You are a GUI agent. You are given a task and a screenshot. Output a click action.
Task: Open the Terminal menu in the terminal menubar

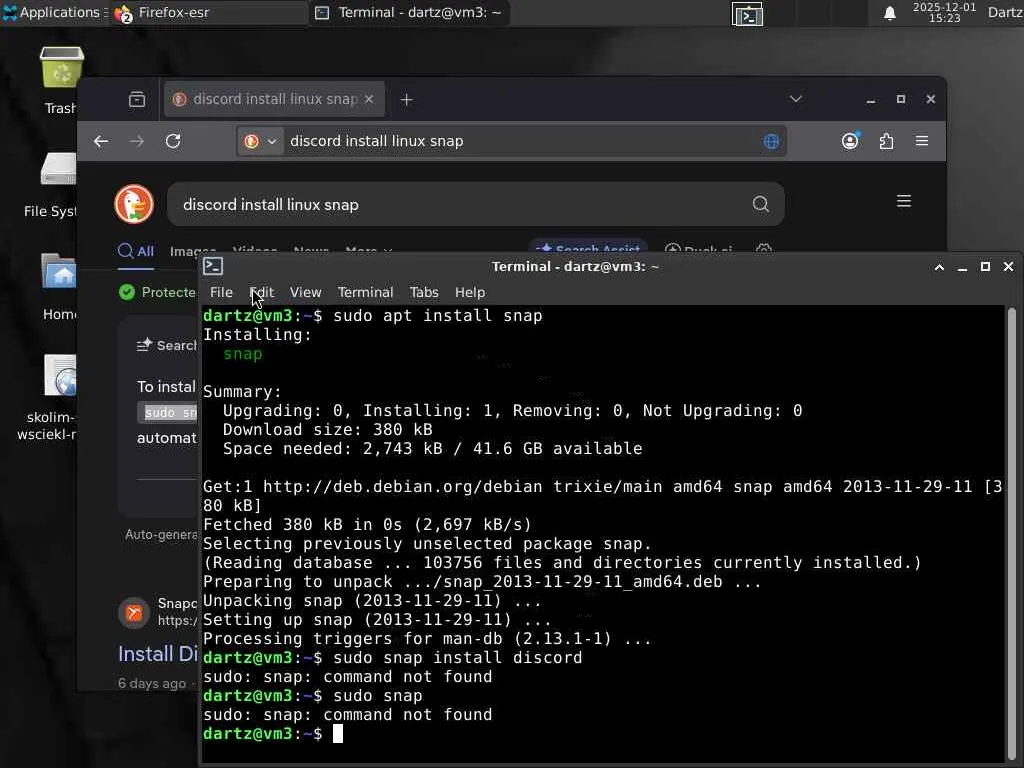pos(365,293)
